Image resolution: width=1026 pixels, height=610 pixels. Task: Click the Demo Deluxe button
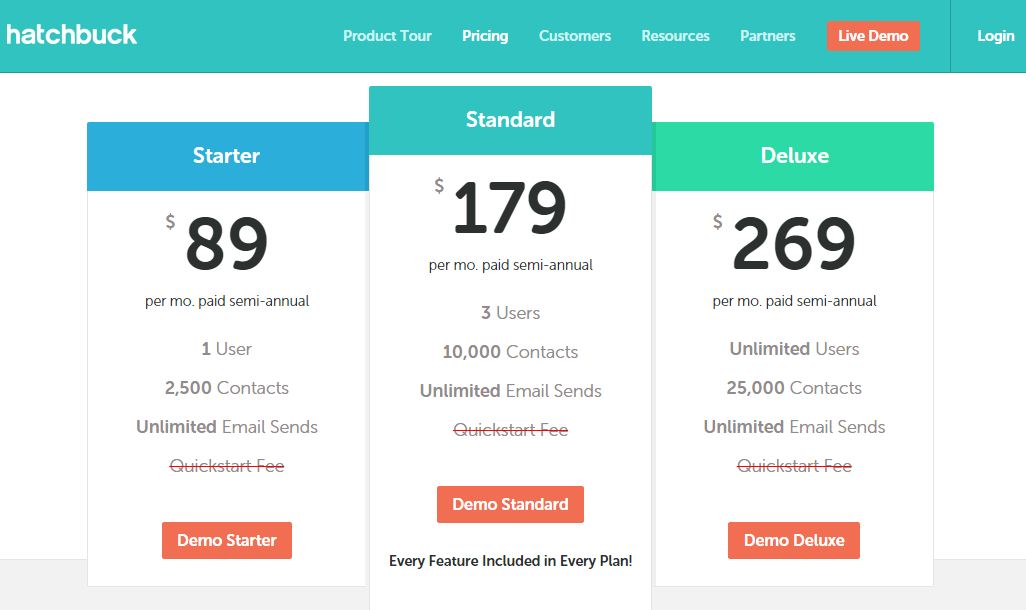[x=794, y=540]
